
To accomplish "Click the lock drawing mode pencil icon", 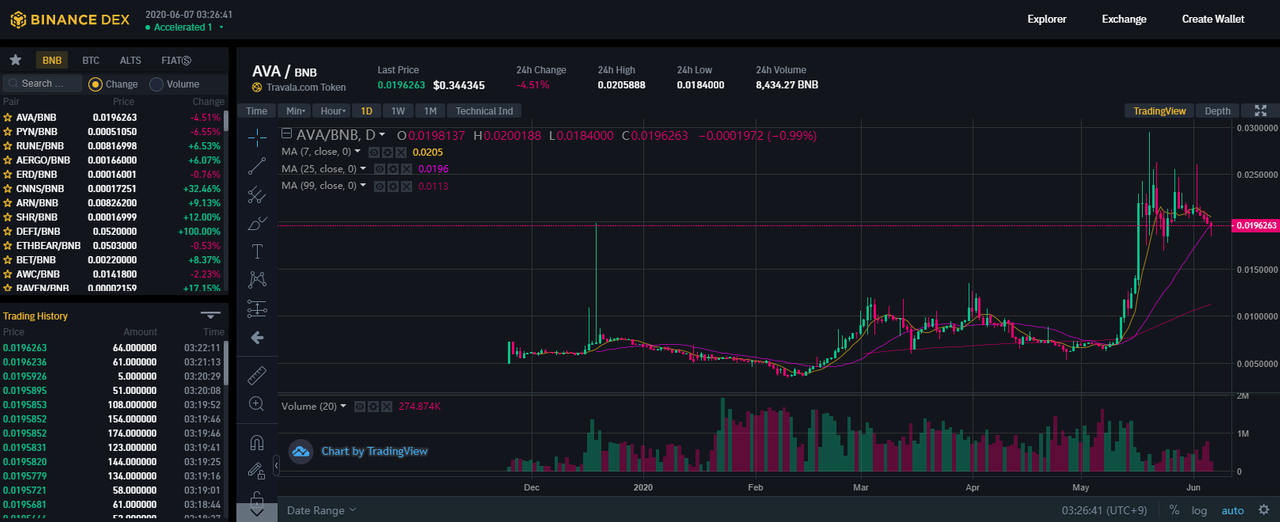I will pos(257,469).
